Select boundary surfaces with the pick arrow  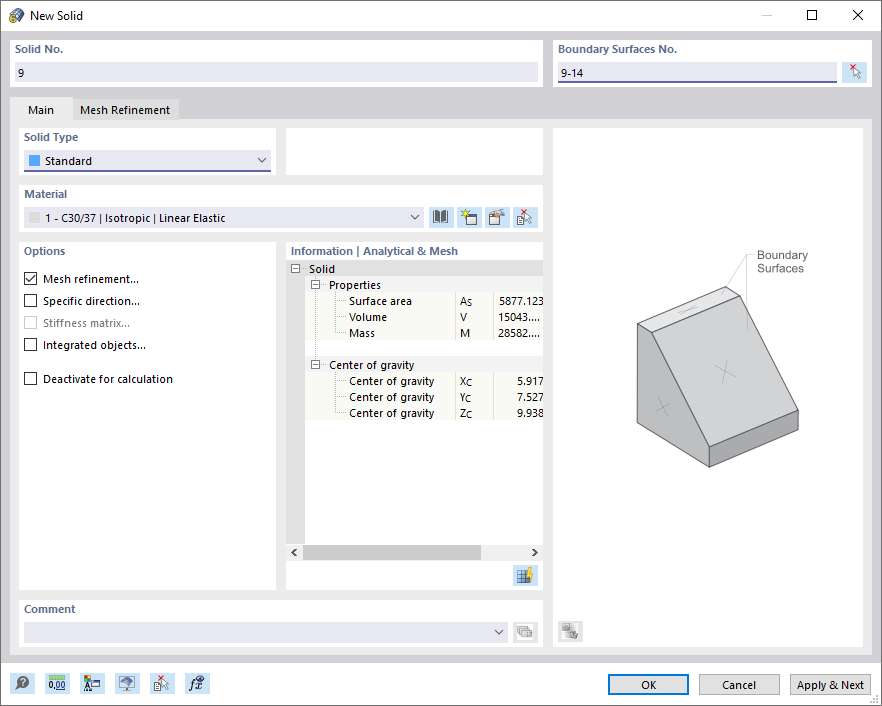[x=855, y=71]
